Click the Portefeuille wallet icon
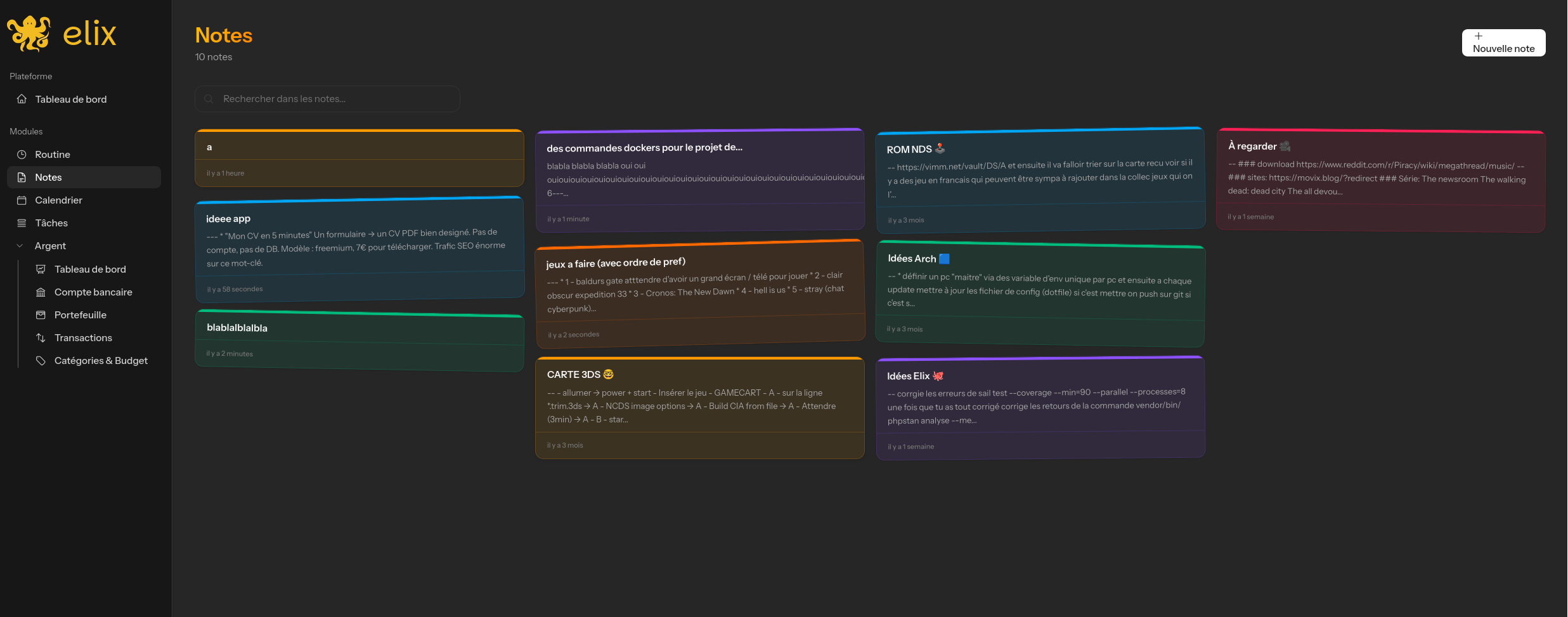This screenshot has width=1568, height=617. [x=41, y=315]
